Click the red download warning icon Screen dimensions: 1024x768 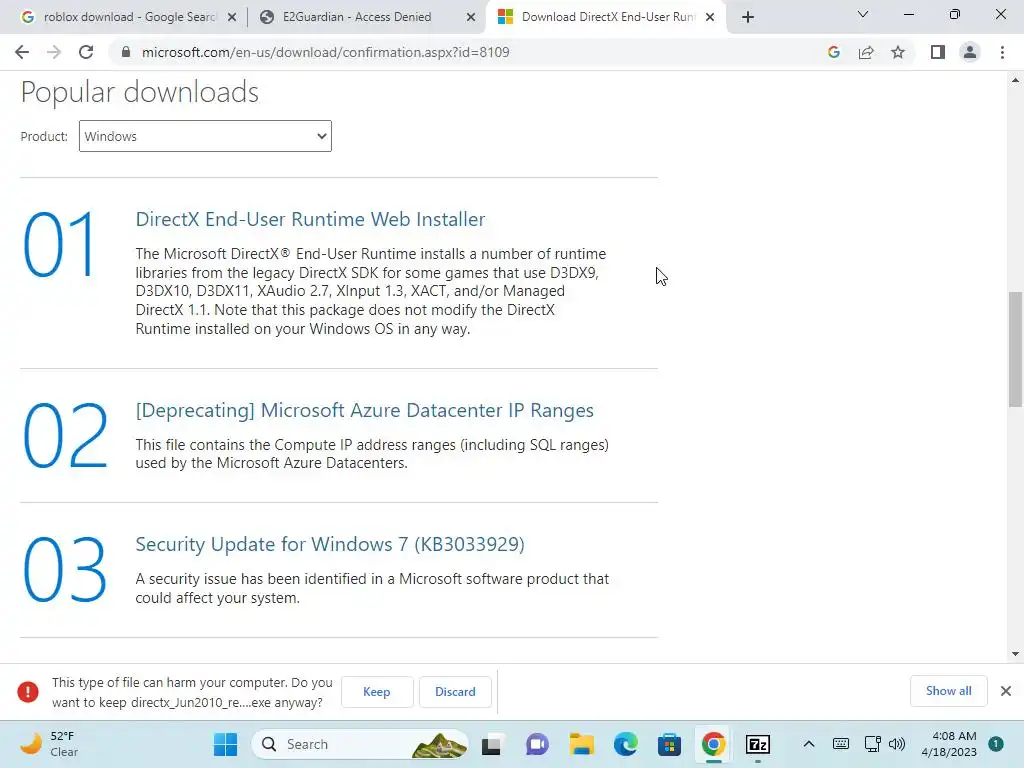pos(28,692)
